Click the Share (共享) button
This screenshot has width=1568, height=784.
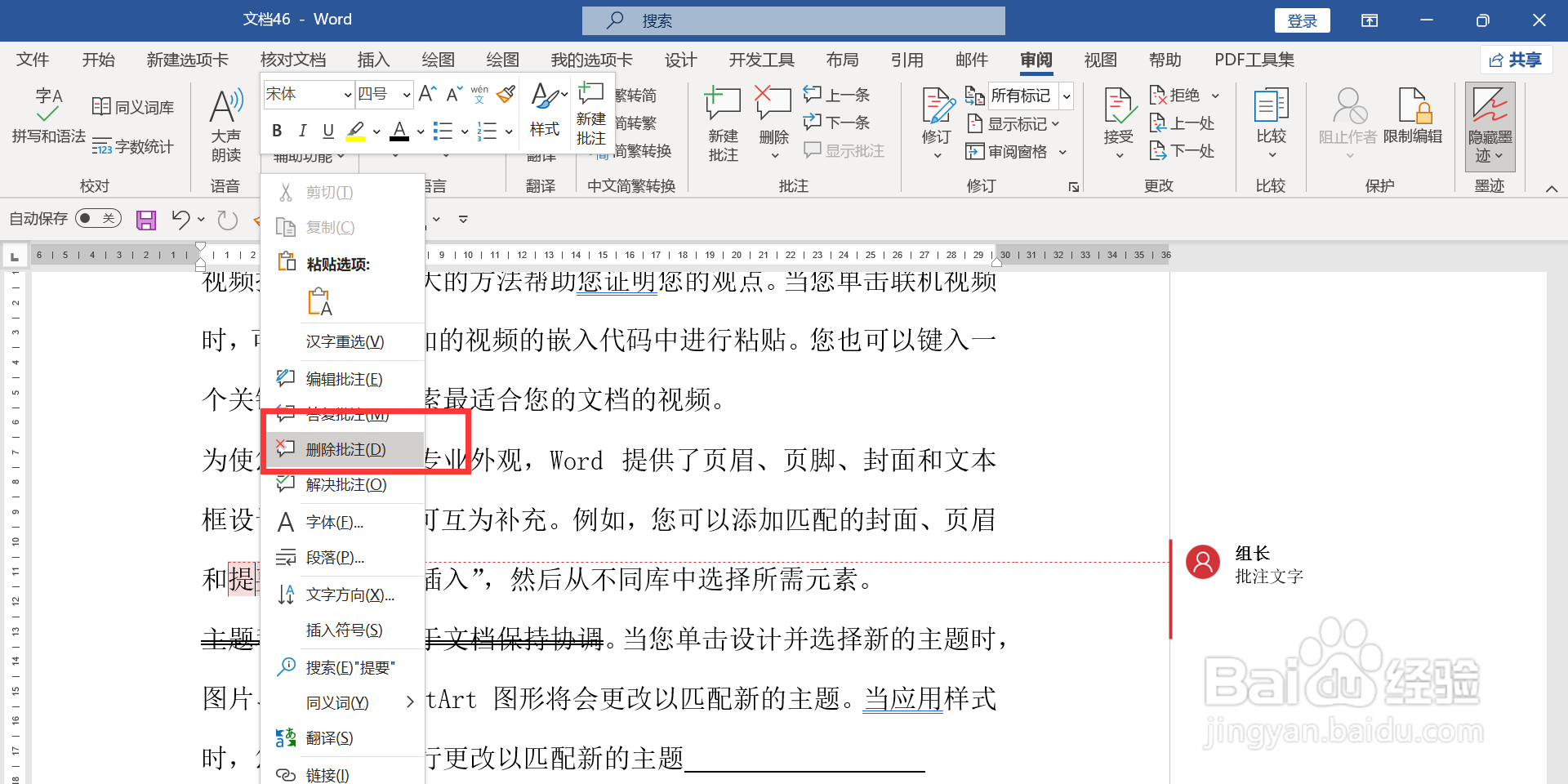click(x=1516, y=60)
